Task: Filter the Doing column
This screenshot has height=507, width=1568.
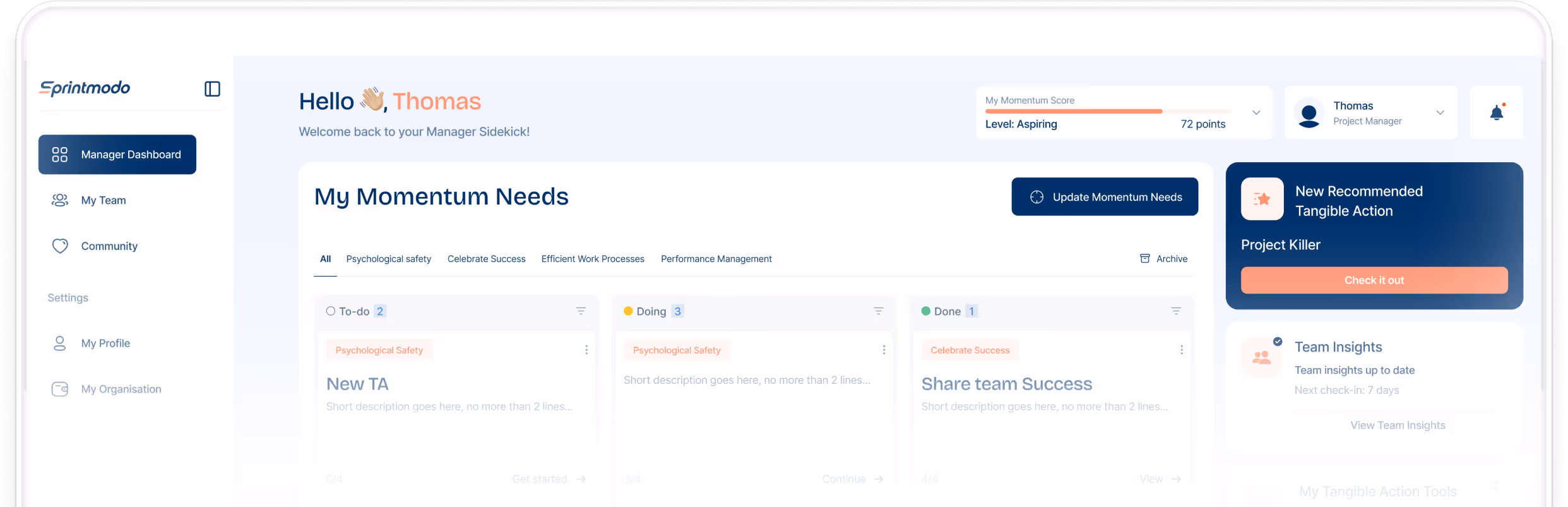Action: 878,311
